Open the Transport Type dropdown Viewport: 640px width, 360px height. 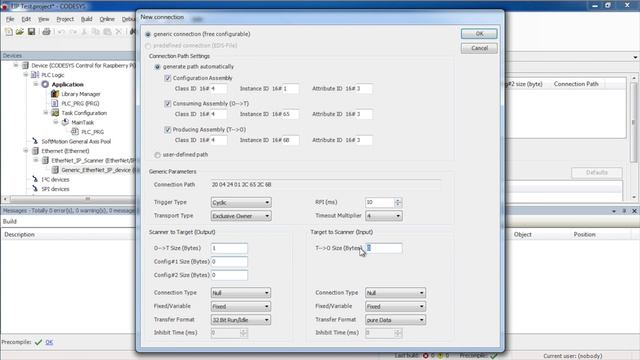click(x=241, y=216)
